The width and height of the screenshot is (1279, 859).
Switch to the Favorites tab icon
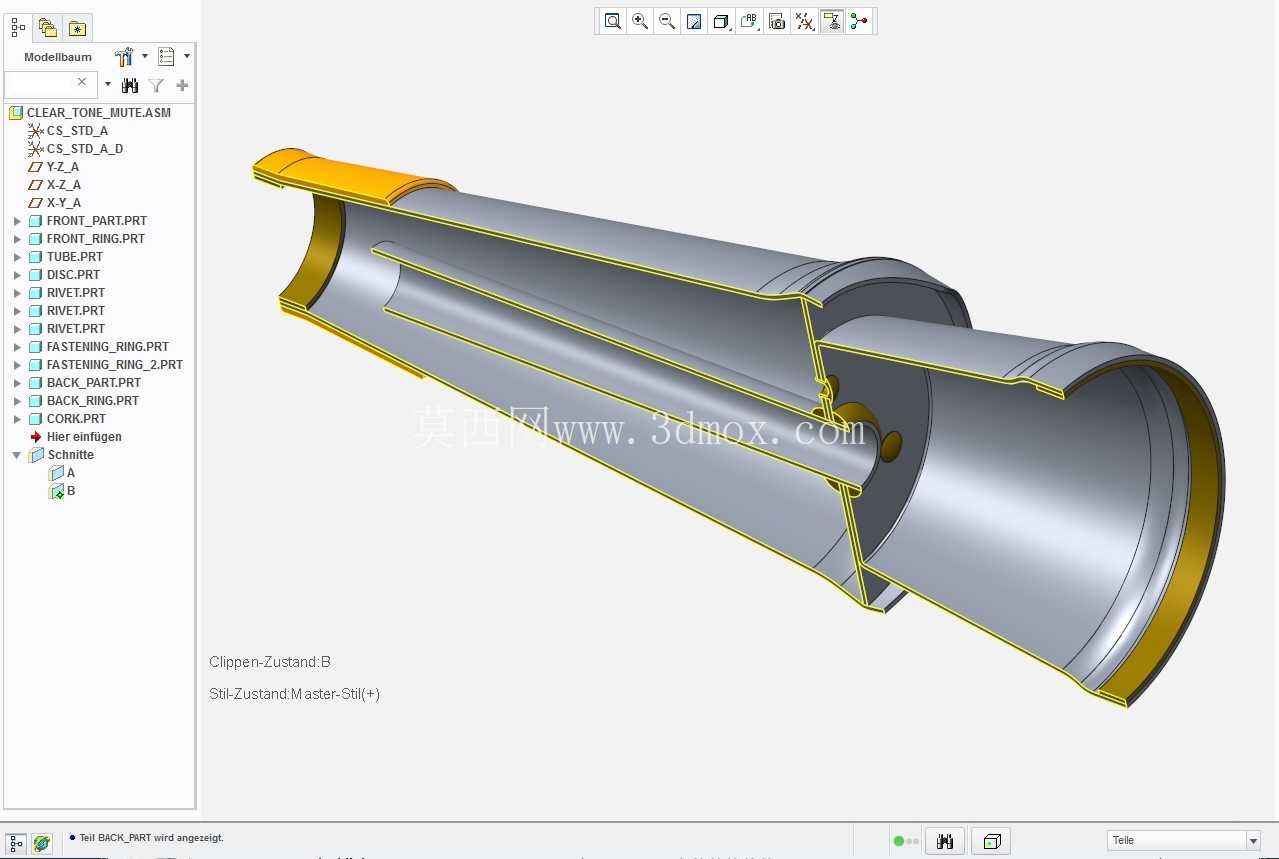(77, 28)
